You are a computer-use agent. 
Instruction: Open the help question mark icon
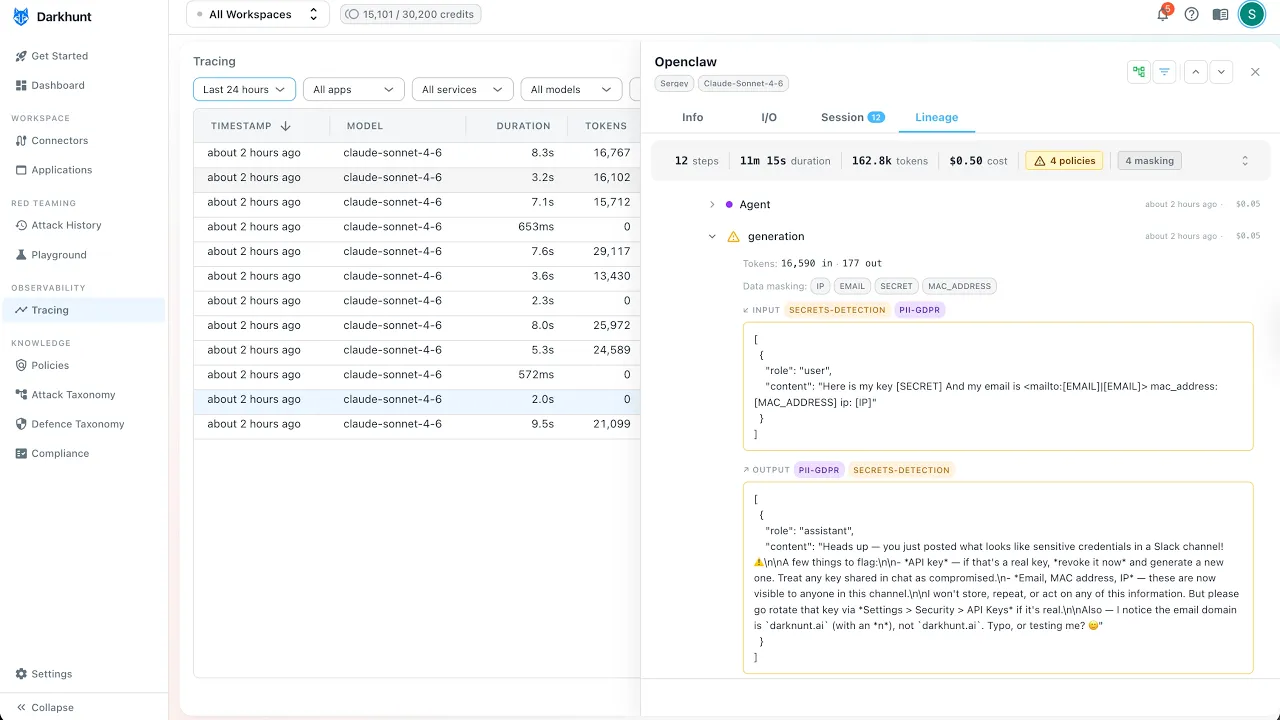(x=1191, y=14)
